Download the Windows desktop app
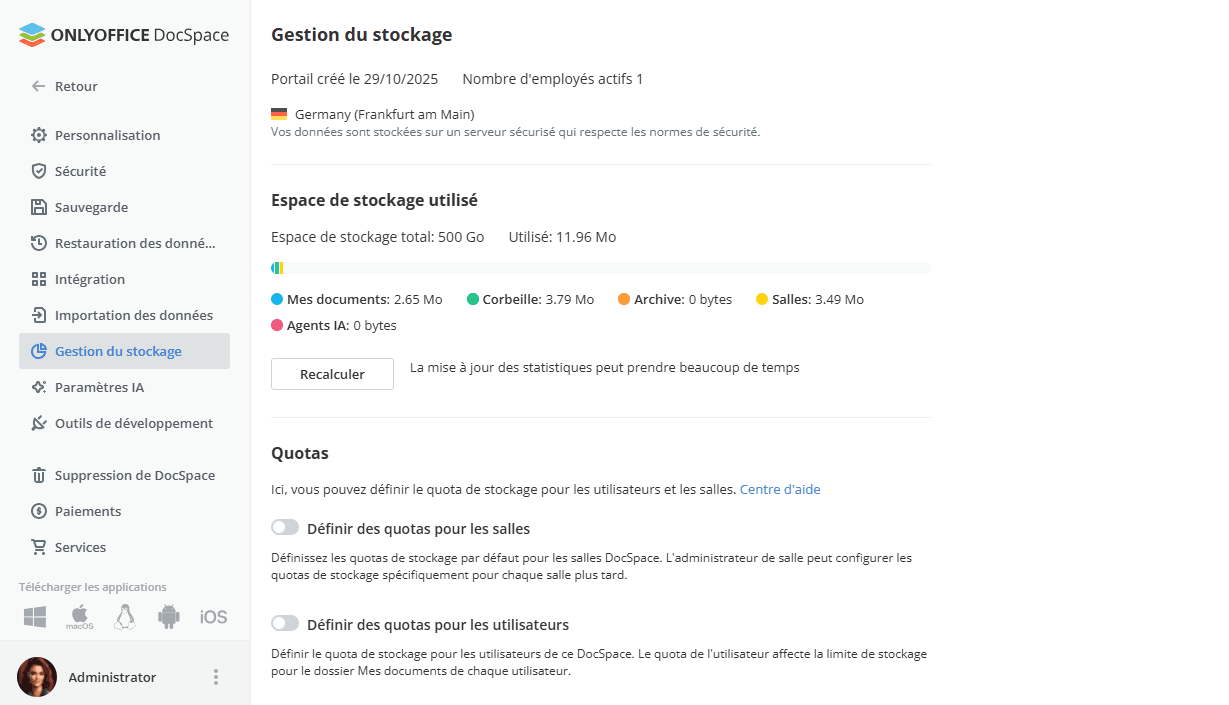Image resolution: width=1229 pixels, height=705 pixels. tap(34, 617)
